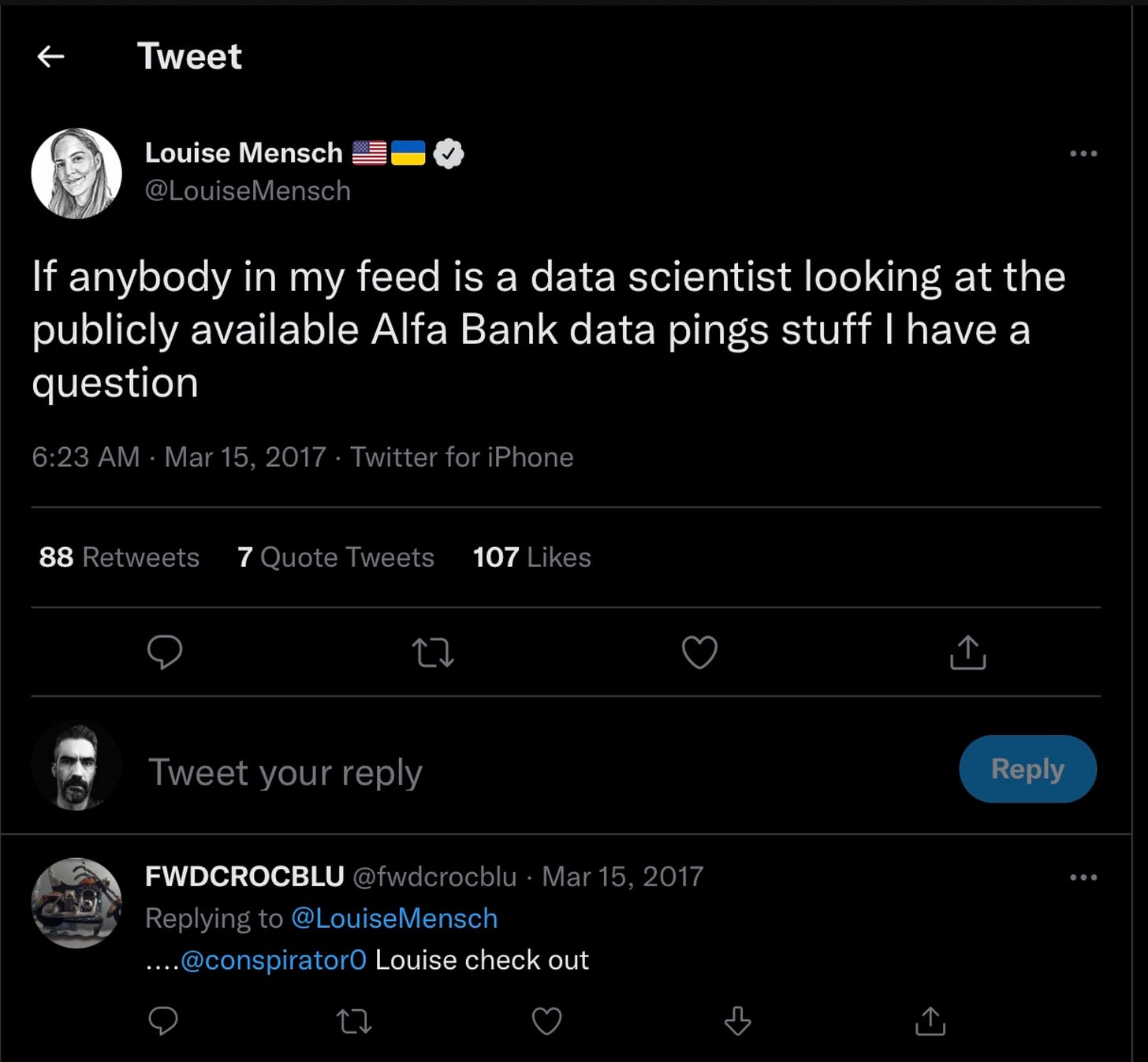
Task: Reply to FWDCROCBLU's comment icon
Action: pos(163,1021)
